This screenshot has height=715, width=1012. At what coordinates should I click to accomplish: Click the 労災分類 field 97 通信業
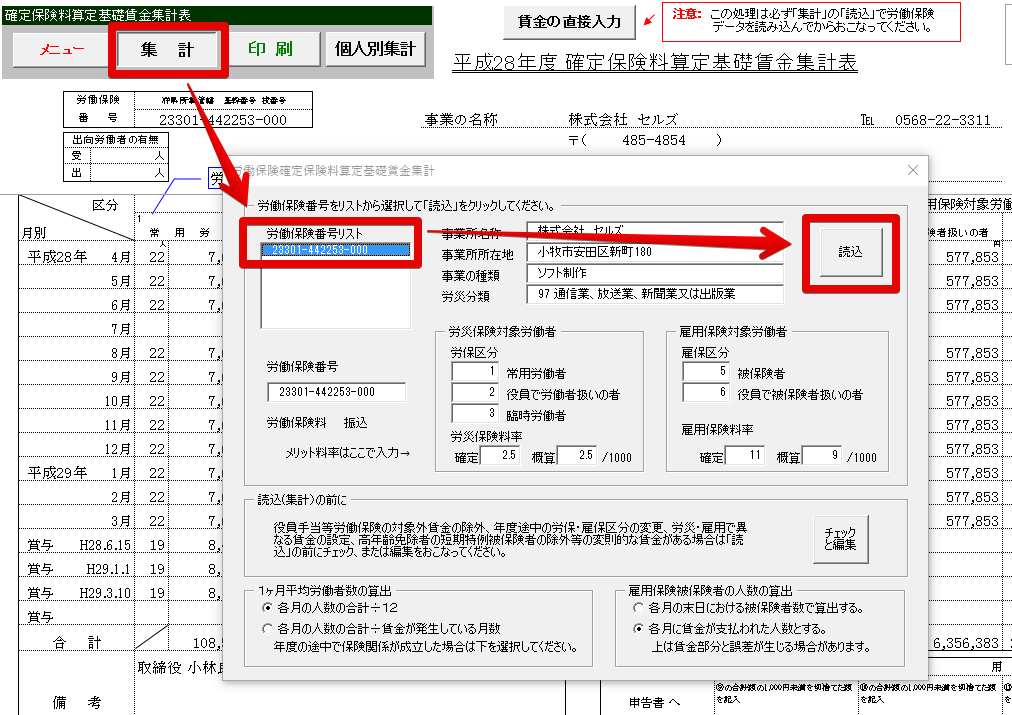pos(655,294)
